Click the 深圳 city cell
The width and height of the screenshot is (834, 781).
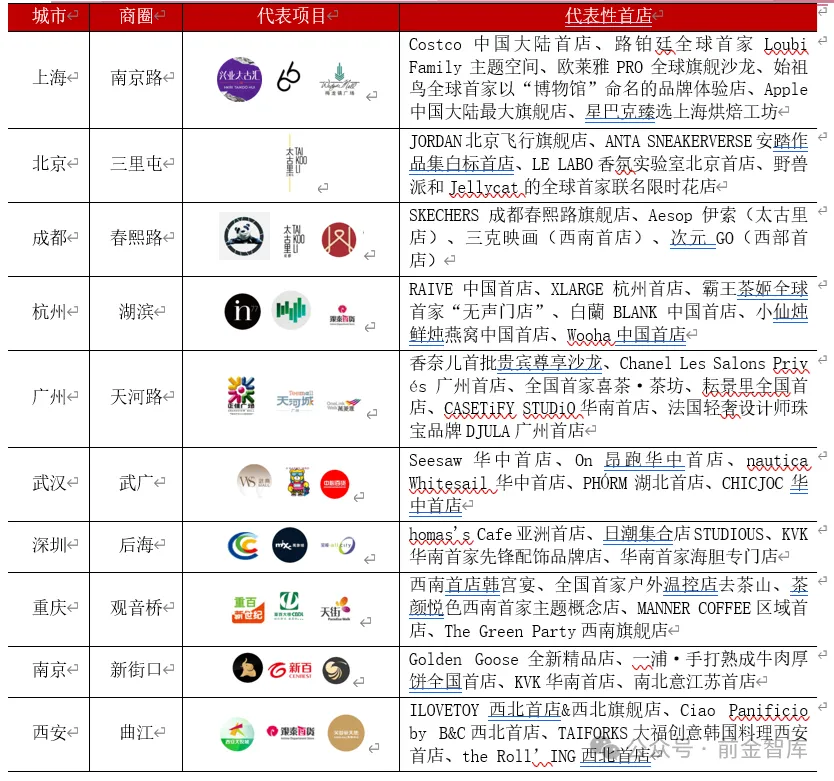[x=49, y=545]
